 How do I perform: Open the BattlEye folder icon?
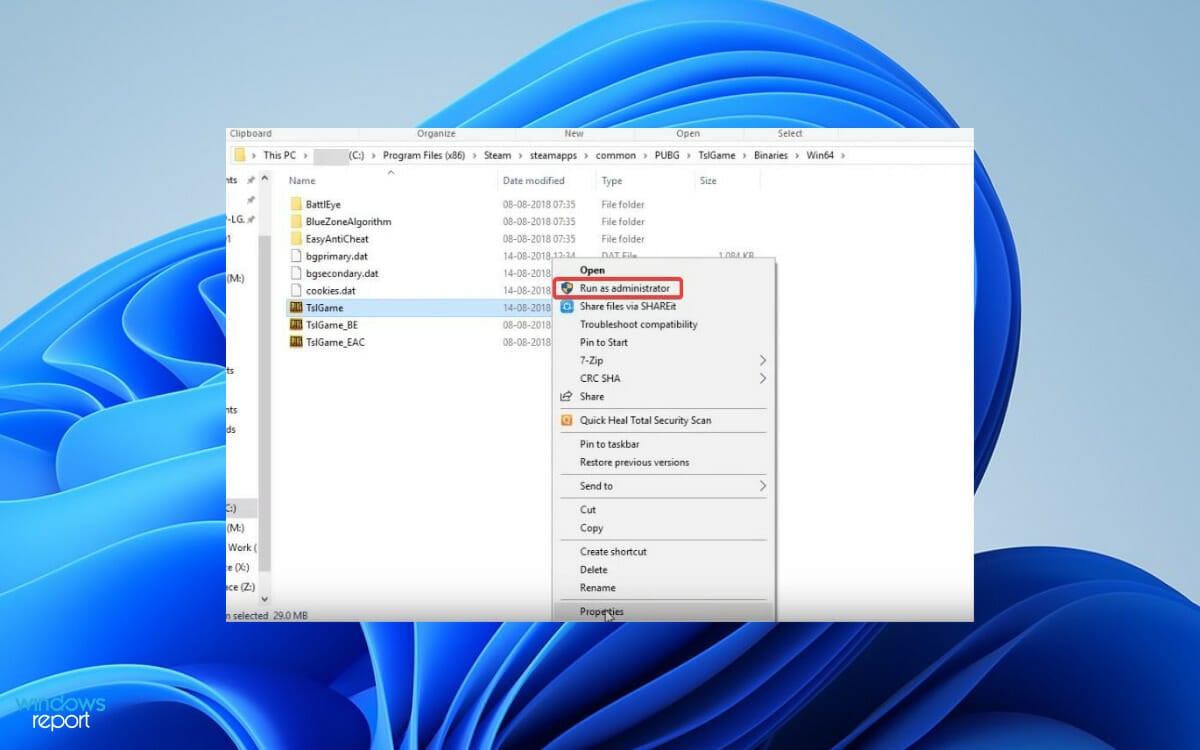pos(295,204)
